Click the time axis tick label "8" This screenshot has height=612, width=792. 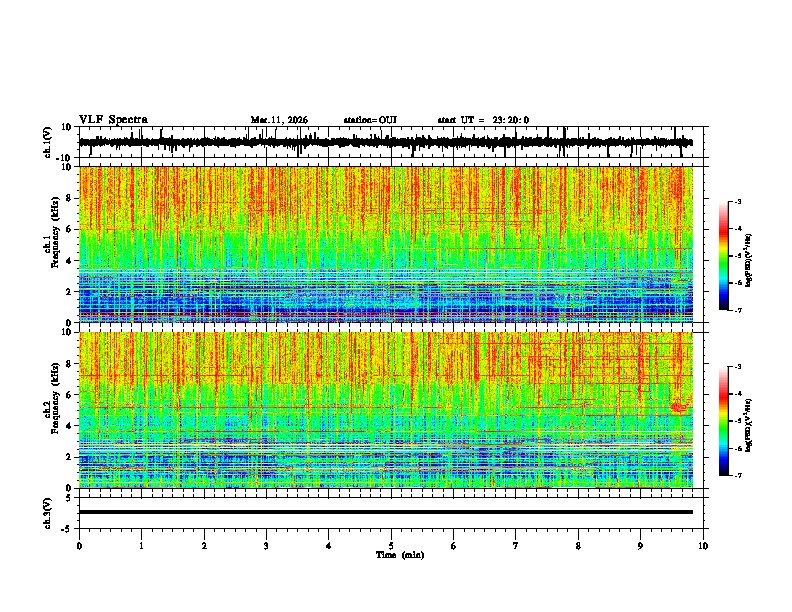[x=578, y=546]
